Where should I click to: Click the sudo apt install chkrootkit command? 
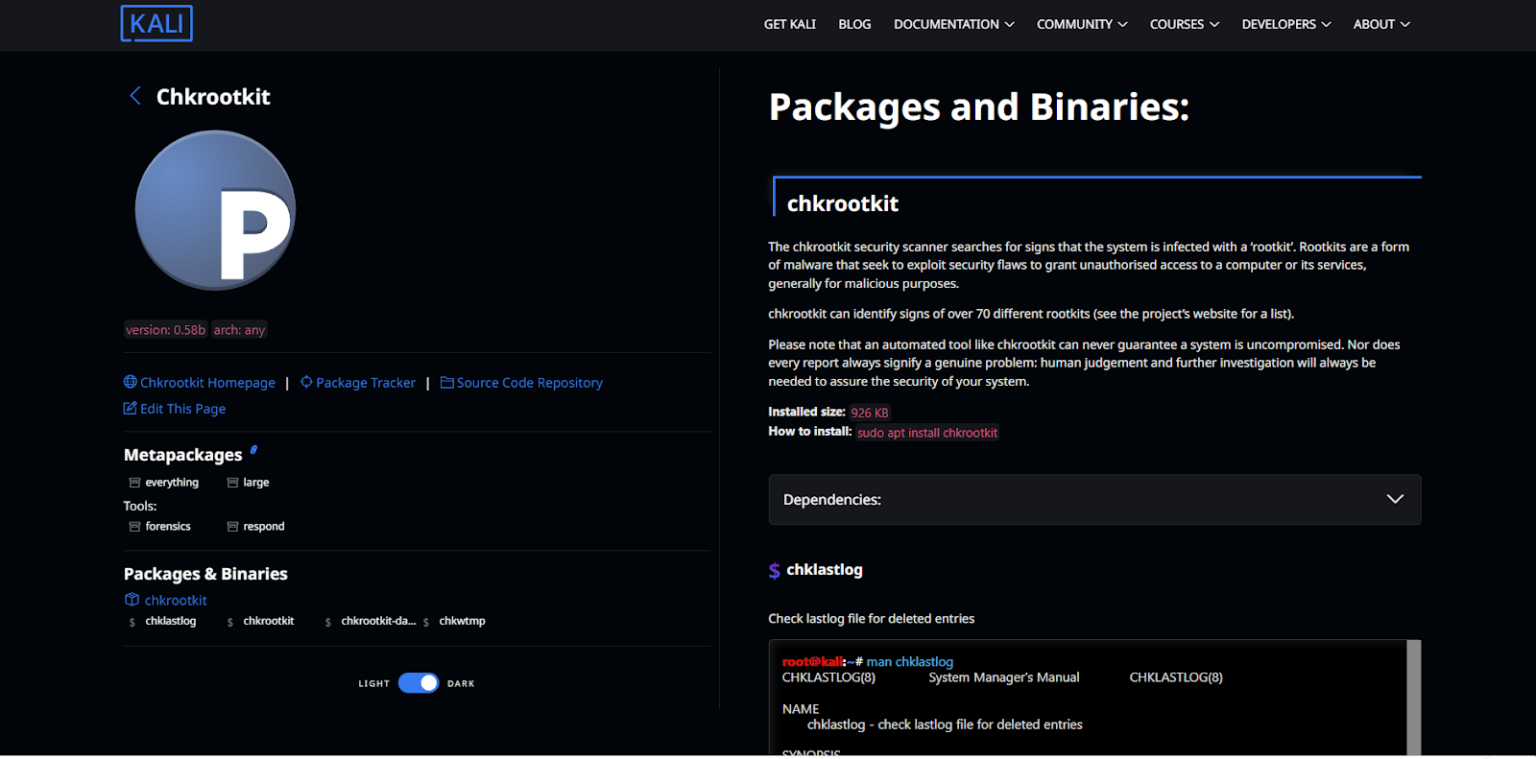click(927, 433)
